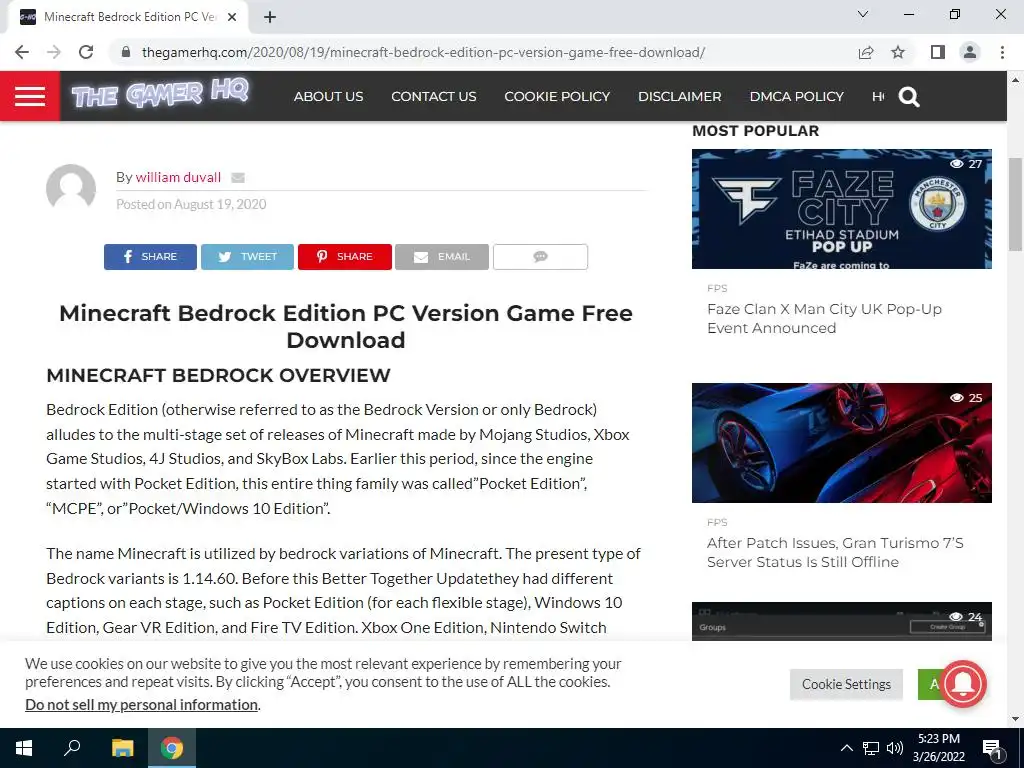Open Cookie Settings

tap(846, 684)
